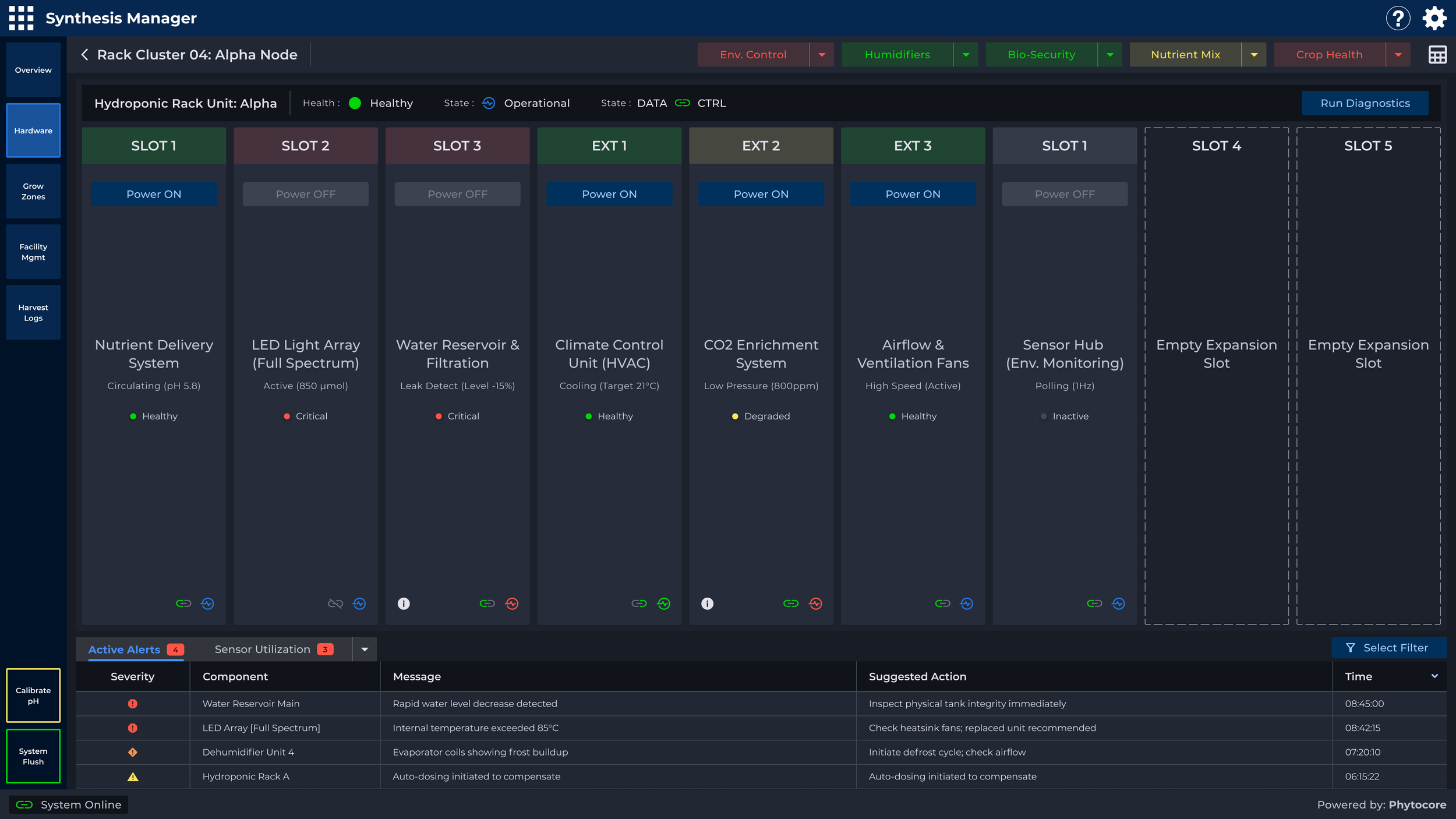Screen dimensions: 1456x819
Task: Click the red activity icon on the Water Reservoir card
Action: point(512,603)
